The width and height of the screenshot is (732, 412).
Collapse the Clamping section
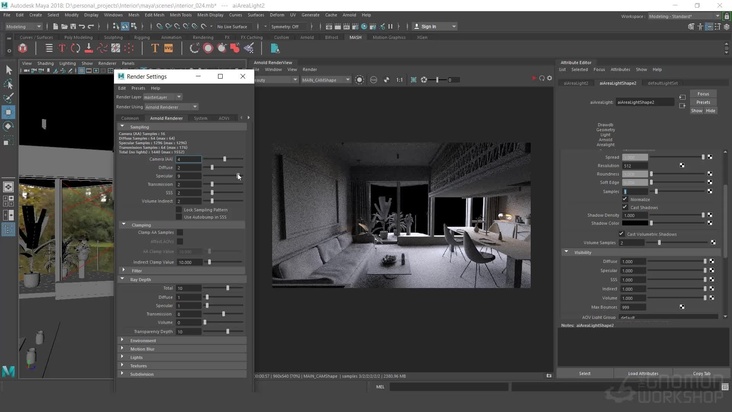click(x=124, y=224)
